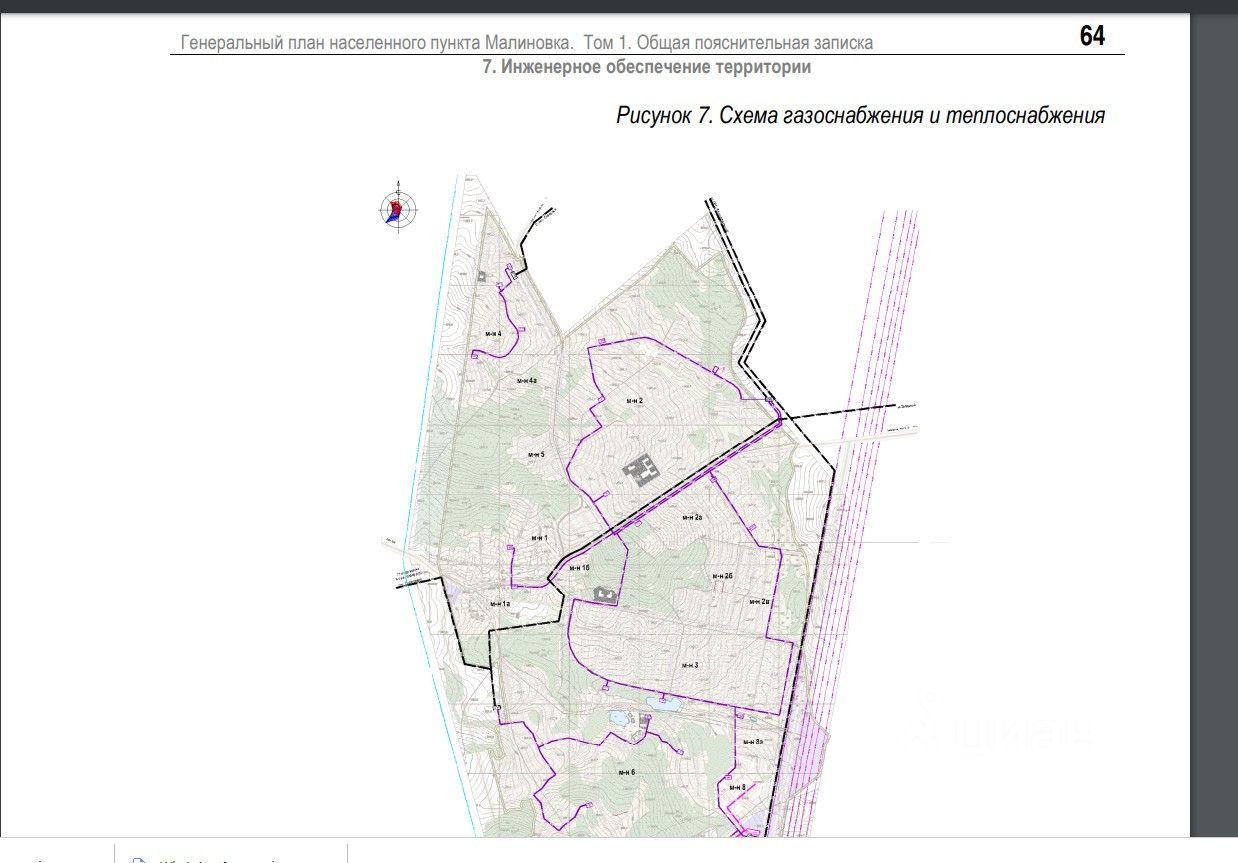
Task: Click the м-н 2 district label
Action: click(x=634, y=400)
